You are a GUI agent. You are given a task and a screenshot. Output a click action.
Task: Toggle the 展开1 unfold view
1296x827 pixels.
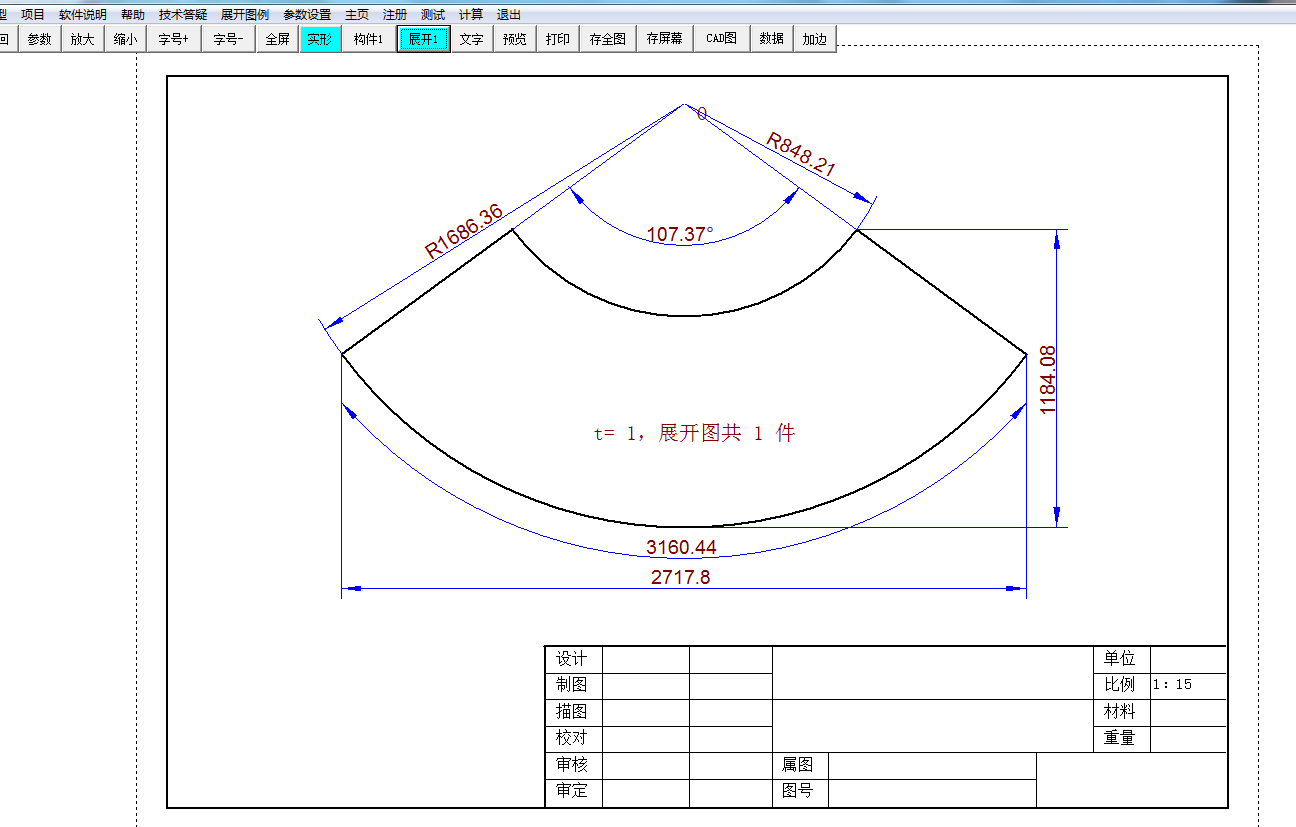coord(425,38)
